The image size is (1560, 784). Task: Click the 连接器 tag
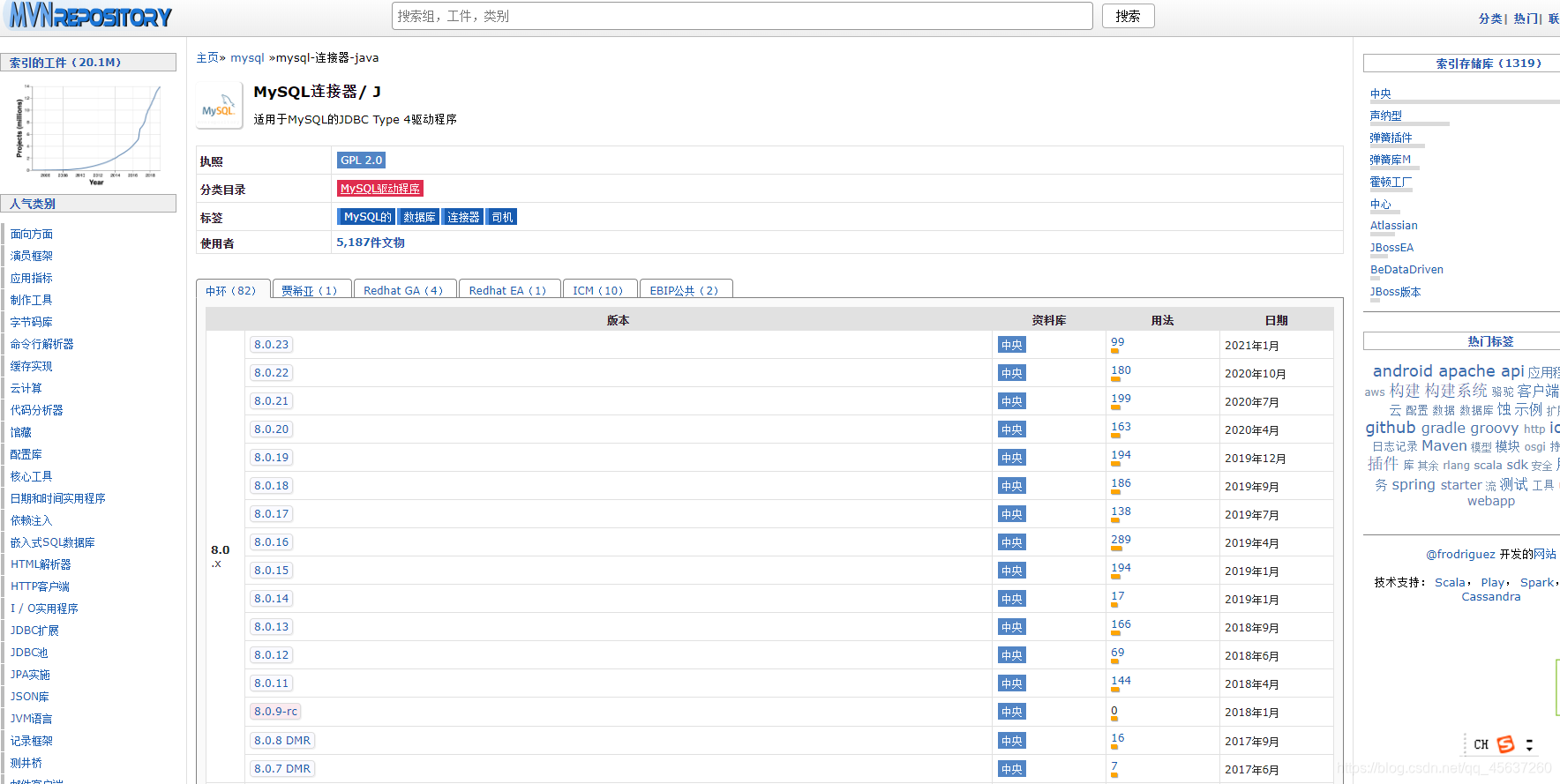point(463,217)
